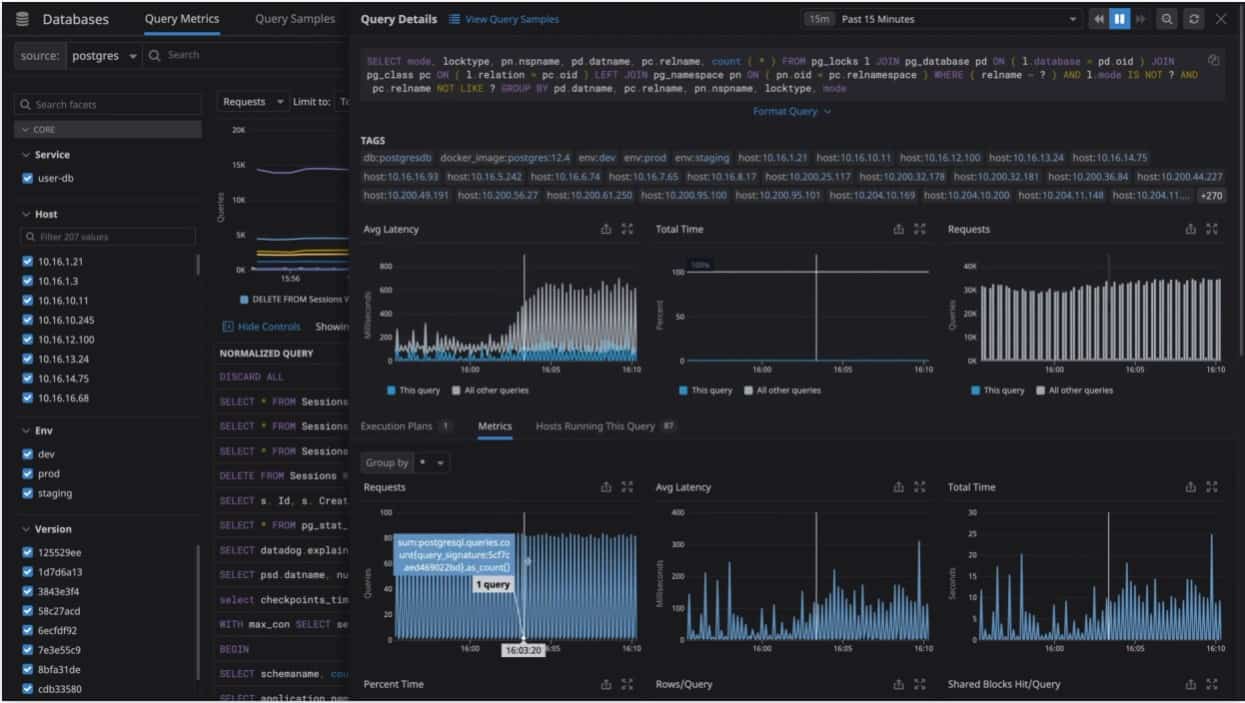The height and width of the screenshot is (703, 1245).
Task: Expand the top Requests graph fullscreen
Action: pyautogui.click(x=1212, y=229)
